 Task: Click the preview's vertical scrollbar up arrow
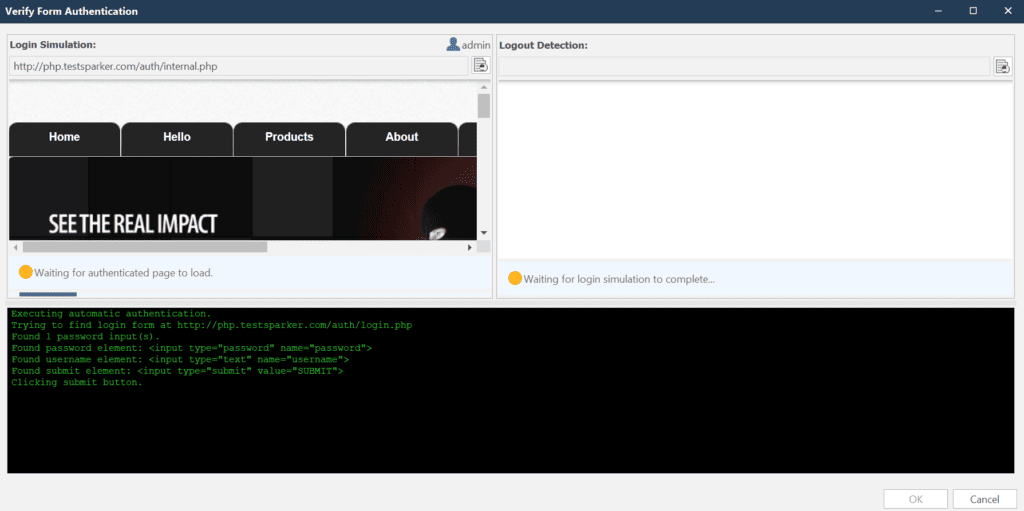484,88
